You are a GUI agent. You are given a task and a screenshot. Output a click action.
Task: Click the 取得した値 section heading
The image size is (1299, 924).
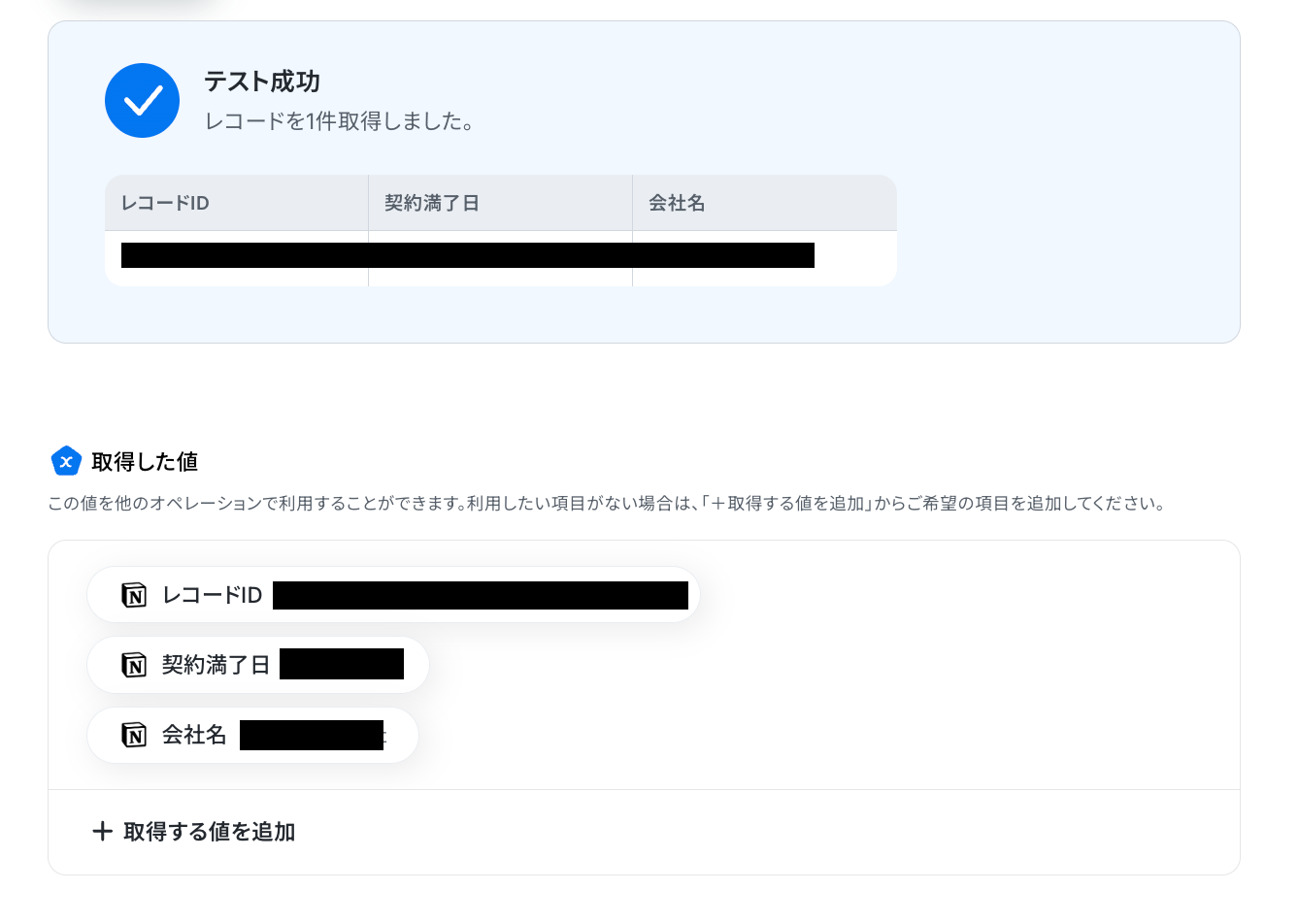click(145, 462)
